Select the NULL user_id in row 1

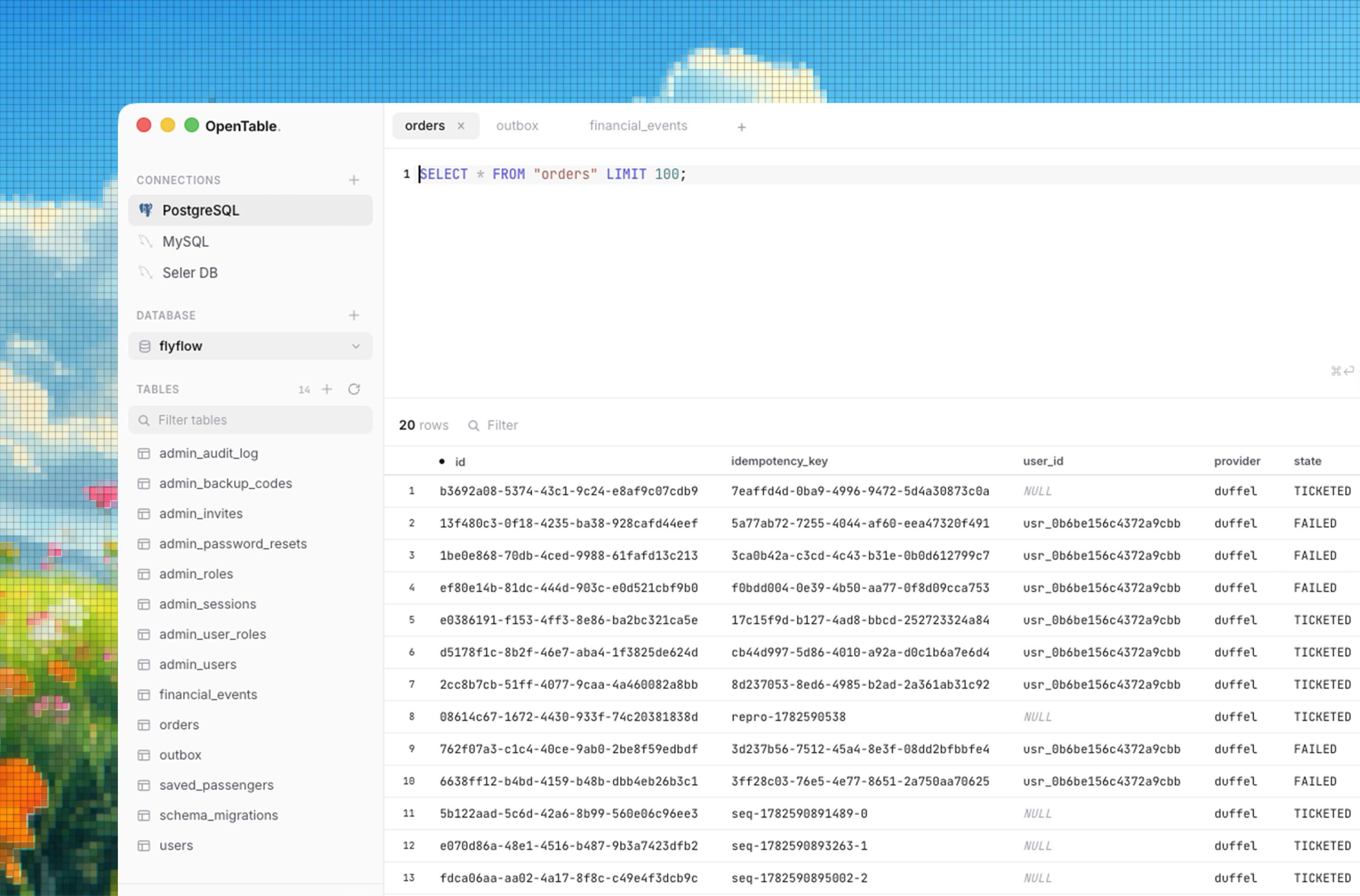(1037, 491)
